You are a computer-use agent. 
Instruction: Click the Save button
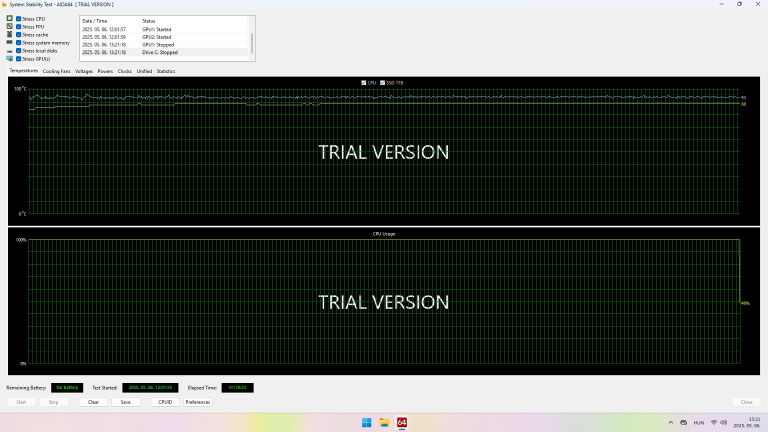click(125, 402)
